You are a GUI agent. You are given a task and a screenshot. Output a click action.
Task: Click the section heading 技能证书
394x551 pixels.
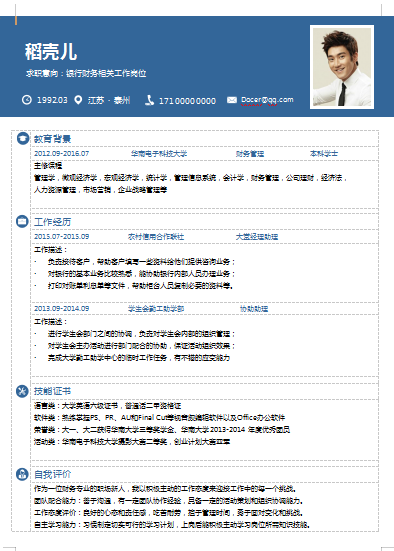coord(52,391)
